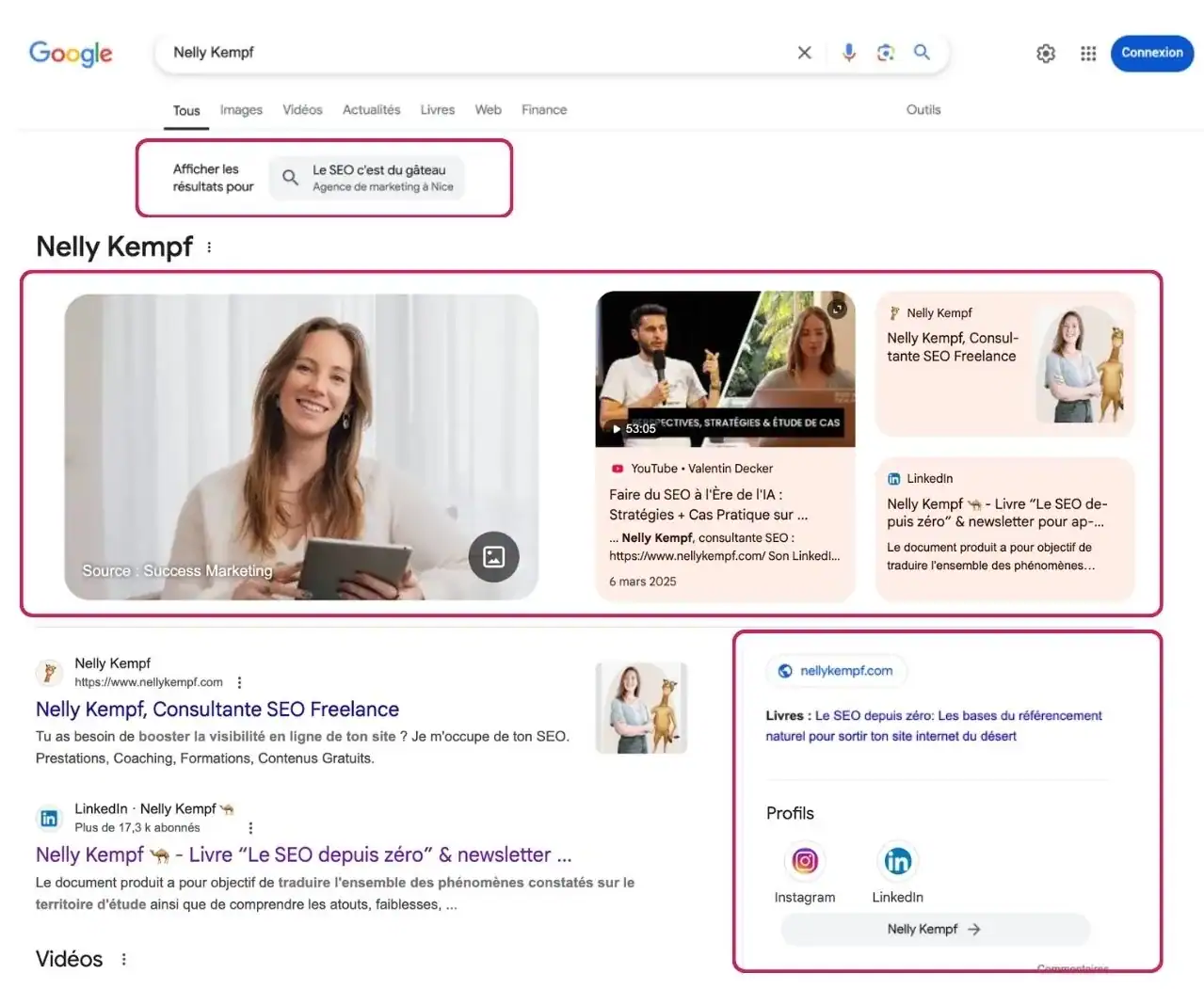The width and height of the screenshot is (1204, 989).
Task: Open the large Success Marketing portrait image
Action: [301, 447]
